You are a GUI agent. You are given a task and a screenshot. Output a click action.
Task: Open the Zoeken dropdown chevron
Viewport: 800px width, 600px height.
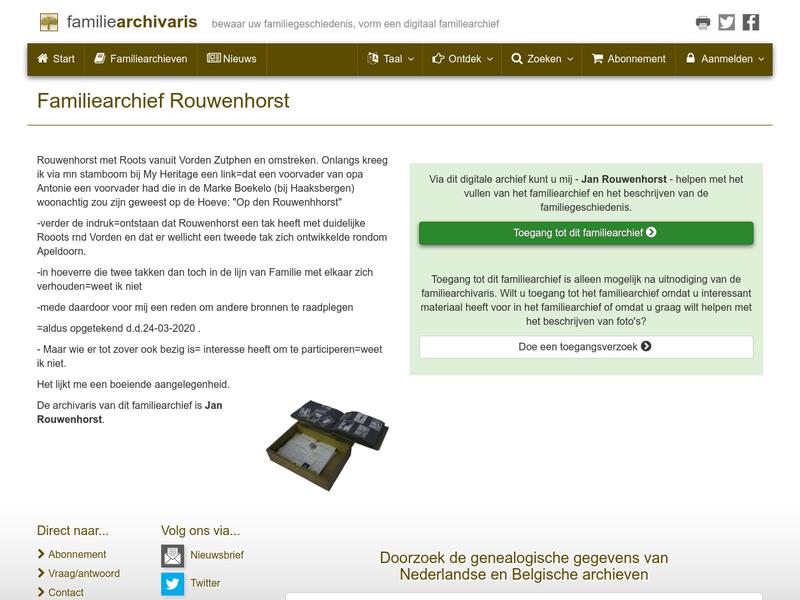click(568, 59)
